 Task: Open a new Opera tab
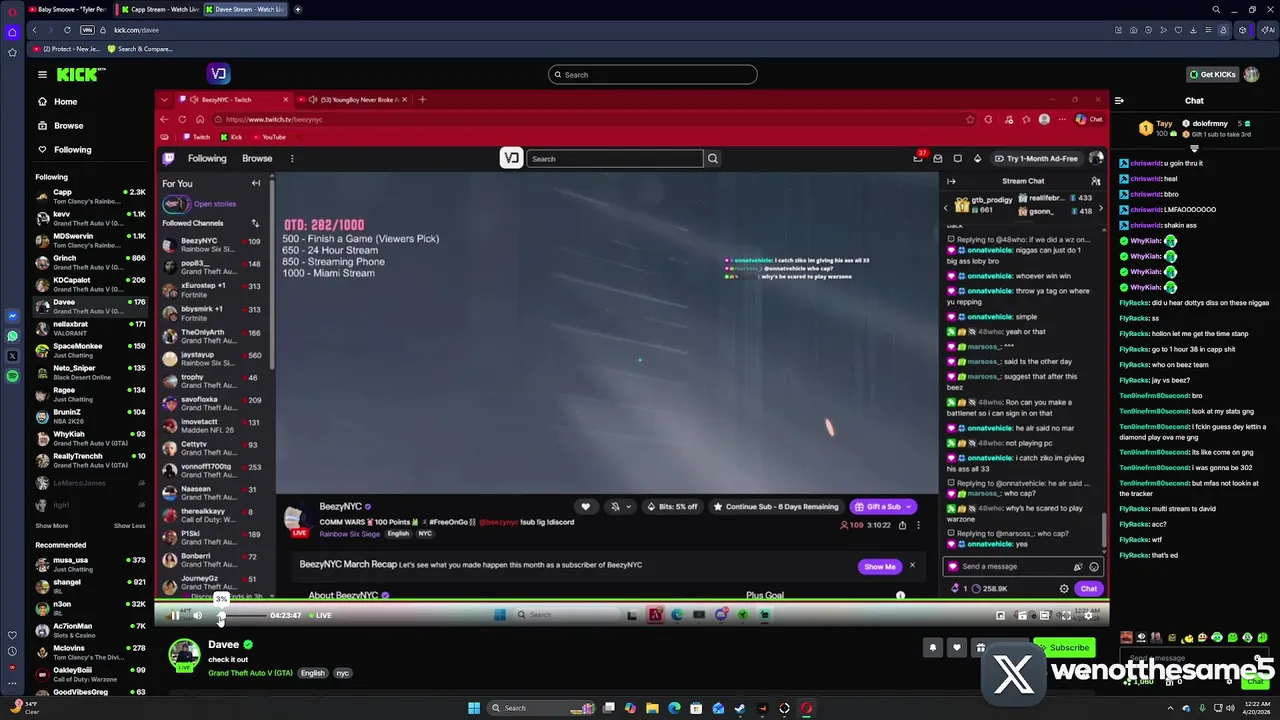click(297, 9)
